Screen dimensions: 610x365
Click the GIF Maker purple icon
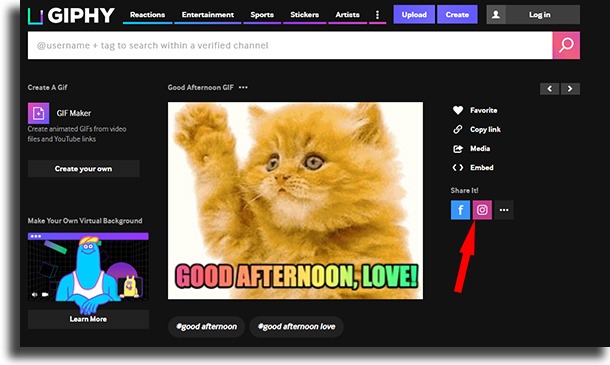point(39,113)
